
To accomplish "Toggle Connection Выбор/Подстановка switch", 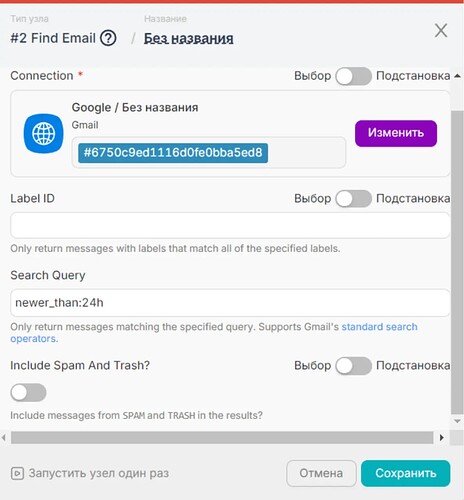I will tap(353, 76).
